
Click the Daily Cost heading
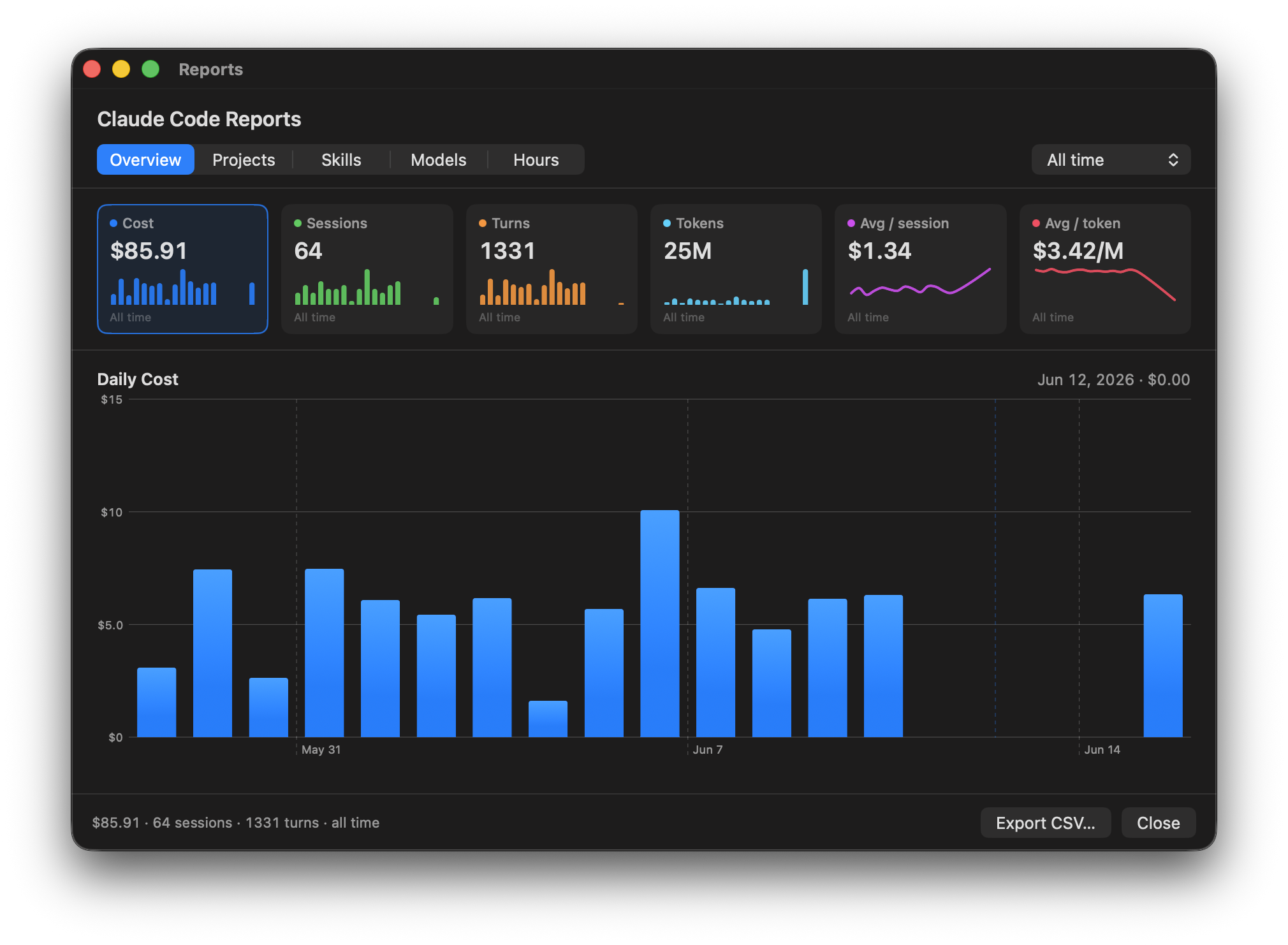(138, 379)
